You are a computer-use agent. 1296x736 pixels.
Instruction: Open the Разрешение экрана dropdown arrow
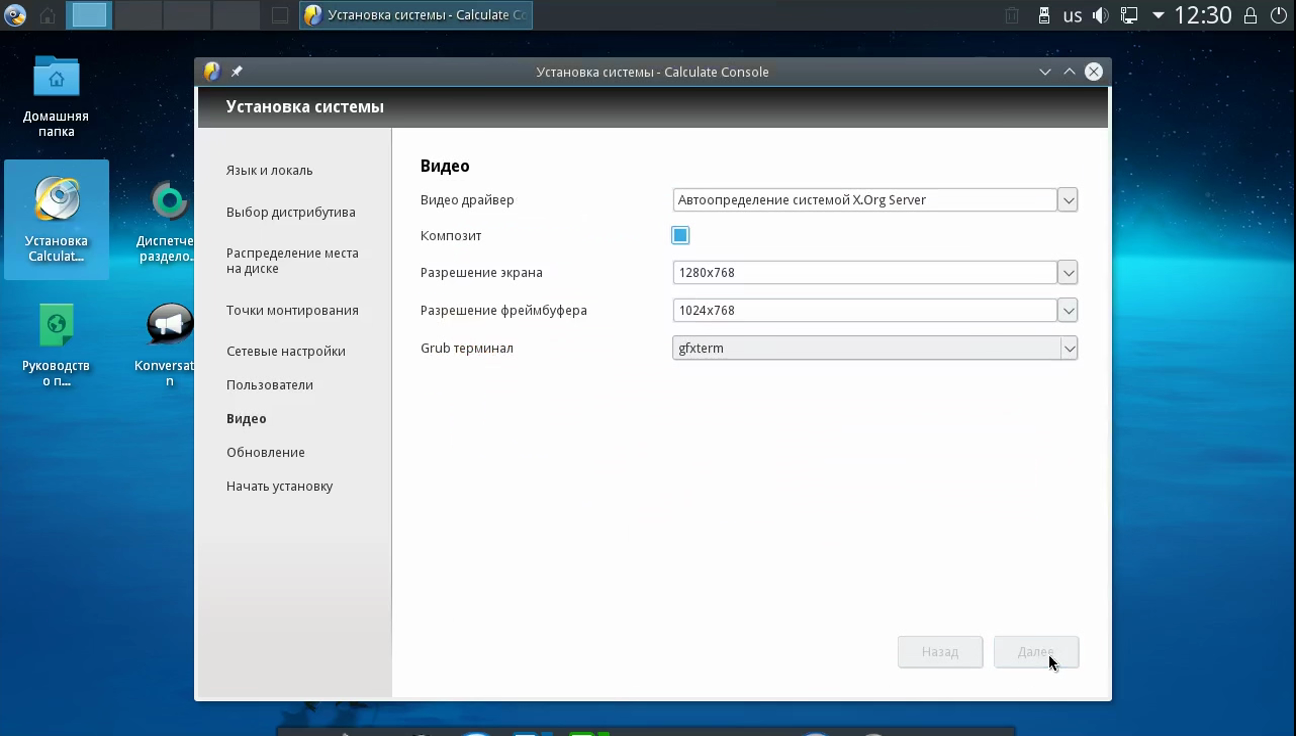(1068, 272)
